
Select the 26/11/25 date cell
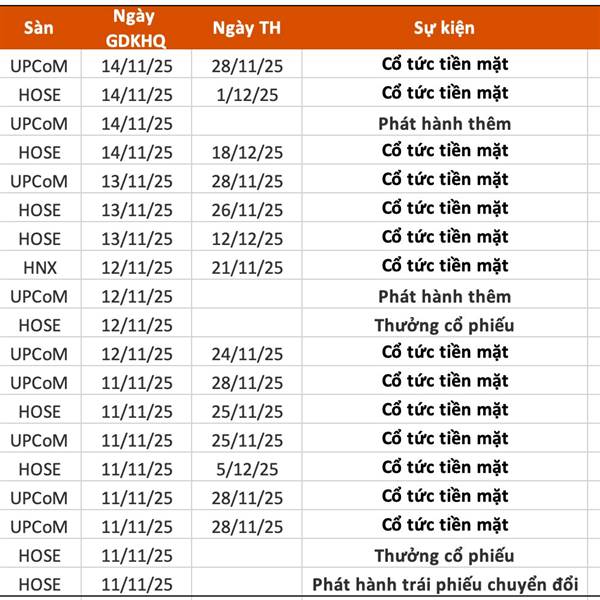click(247, 210)
